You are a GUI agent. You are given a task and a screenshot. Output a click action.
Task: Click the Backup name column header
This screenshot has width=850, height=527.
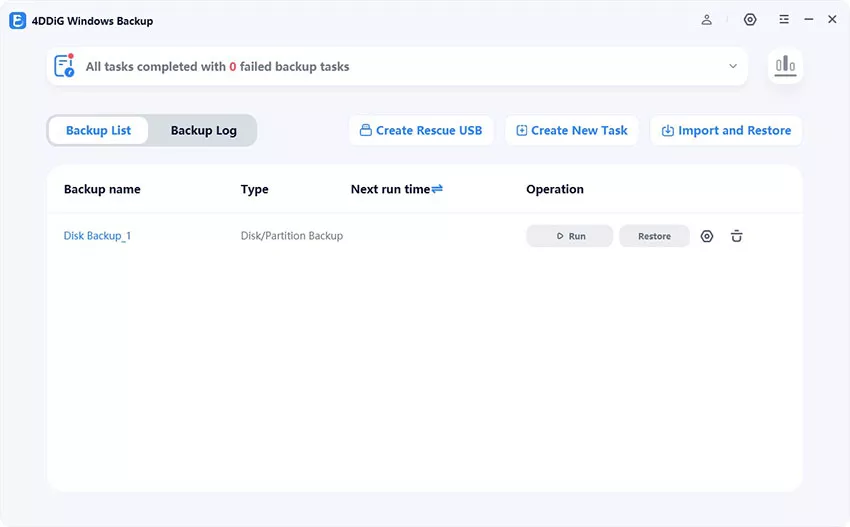(102, 189)
